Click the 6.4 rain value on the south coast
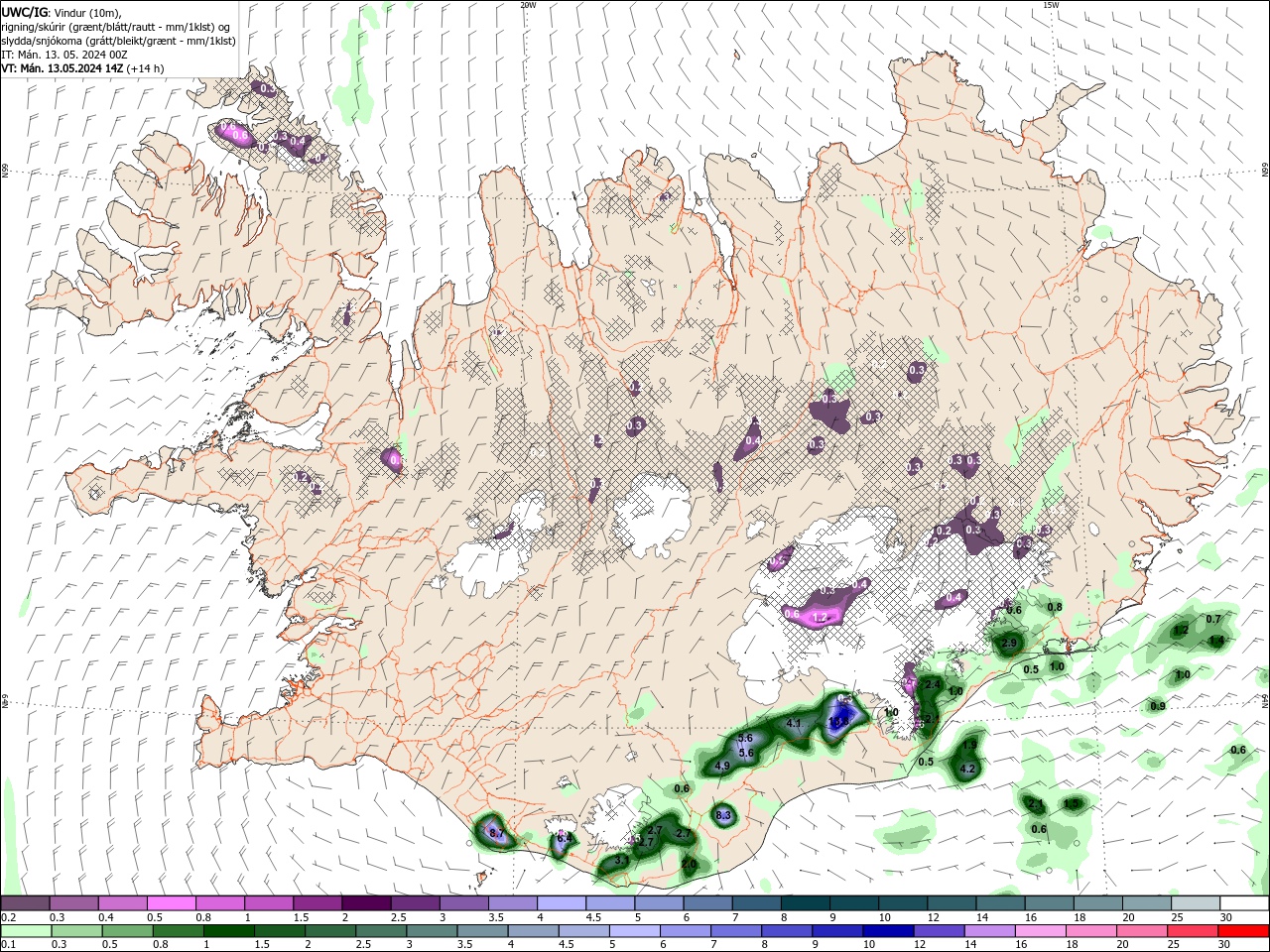The image size is (1270, 952). pos(564,839)
